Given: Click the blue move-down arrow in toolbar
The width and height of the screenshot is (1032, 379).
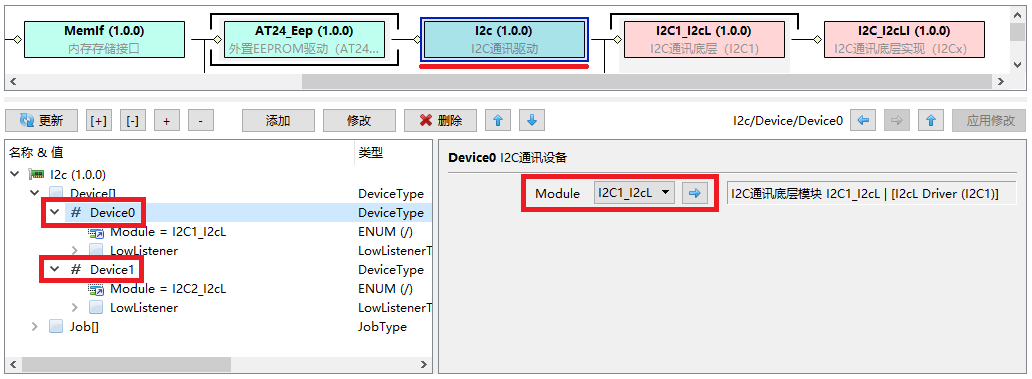Looking at the screenshot, I should tap(532, 120).
